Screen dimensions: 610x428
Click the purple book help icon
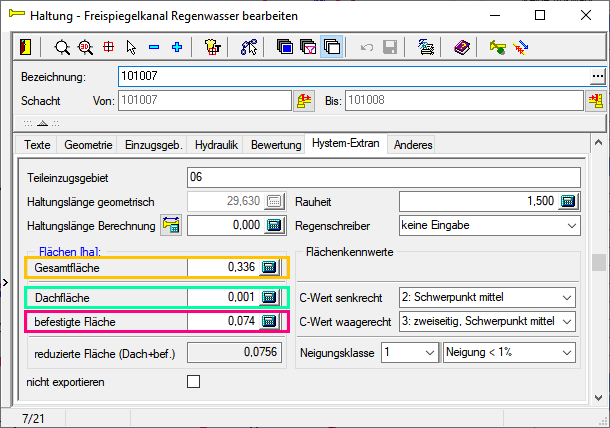461,47
